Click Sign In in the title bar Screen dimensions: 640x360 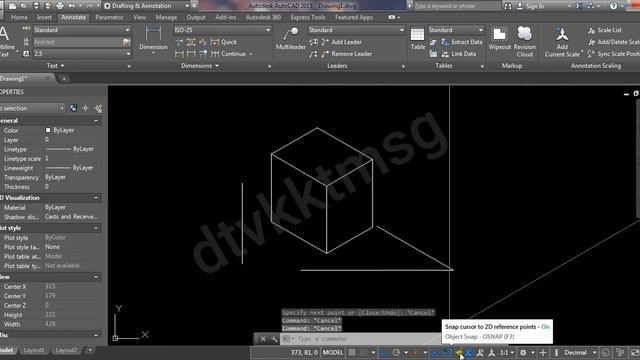535,6
